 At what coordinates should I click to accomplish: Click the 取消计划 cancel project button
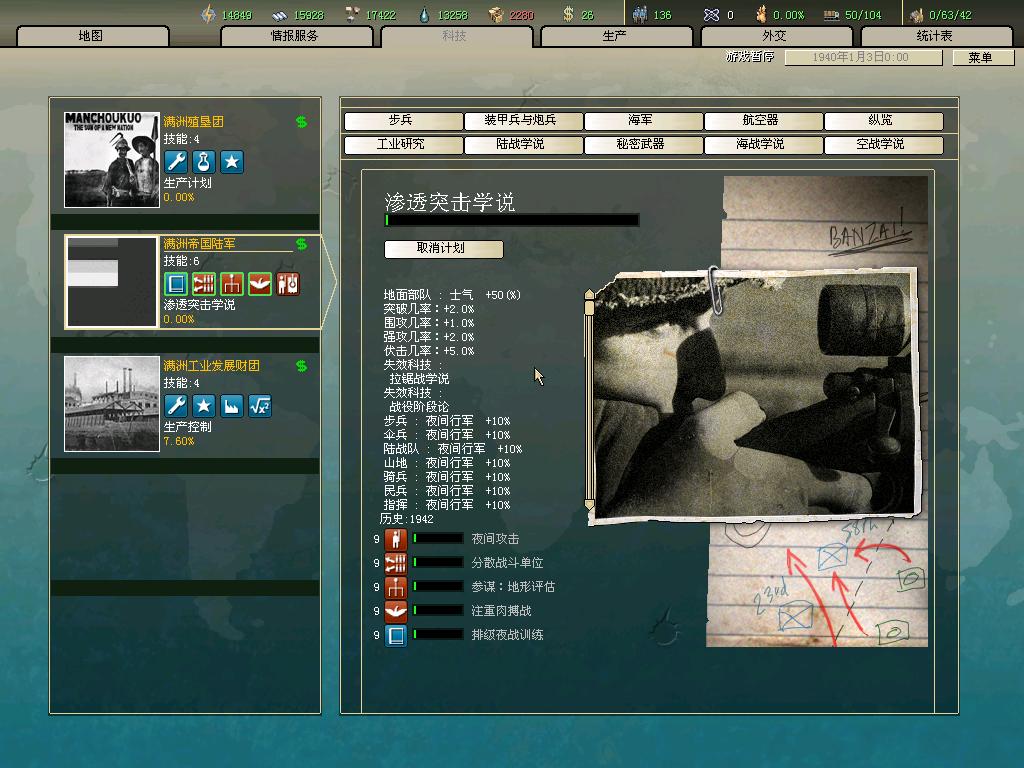click(443, 249)
